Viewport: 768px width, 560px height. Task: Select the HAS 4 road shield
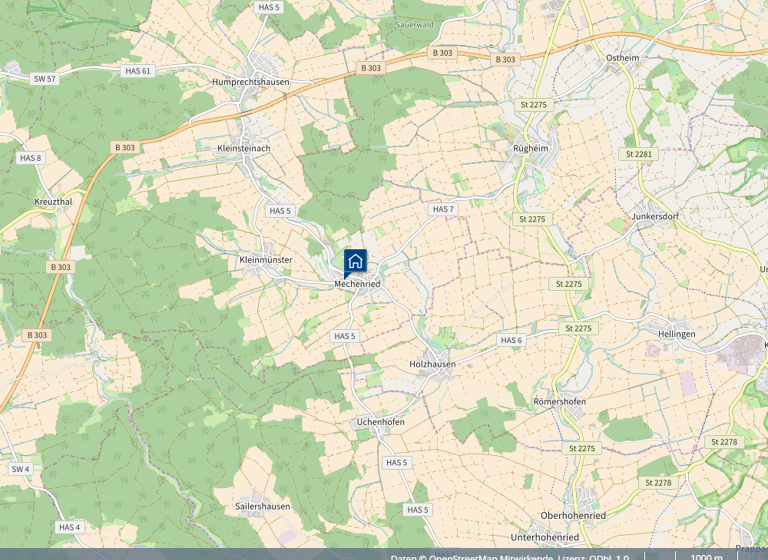pos(69,527)
